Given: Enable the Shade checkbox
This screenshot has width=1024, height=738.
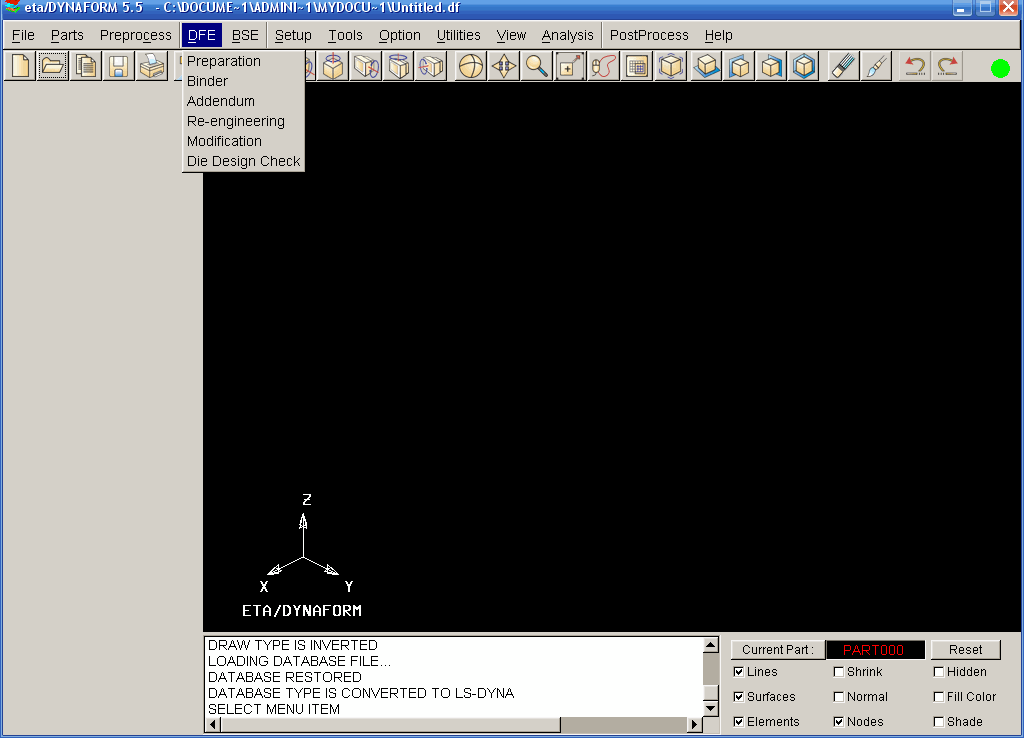Looking at the screenshot, I should [x=938, y=722].
